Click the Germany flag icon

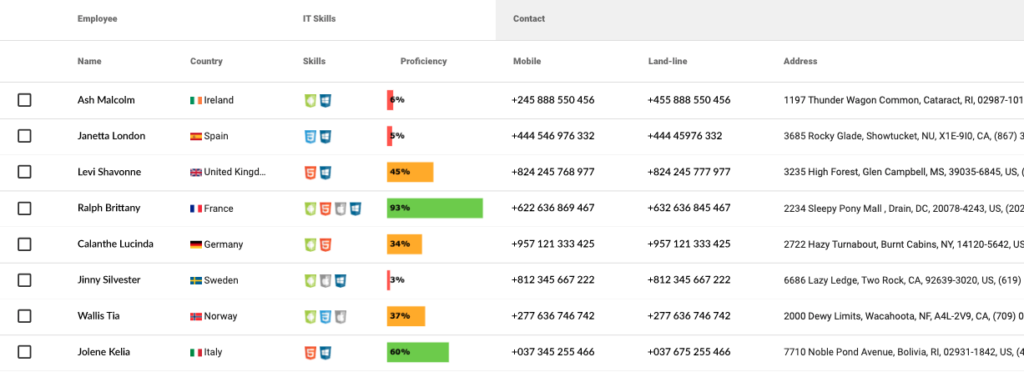tap(196, 245)
